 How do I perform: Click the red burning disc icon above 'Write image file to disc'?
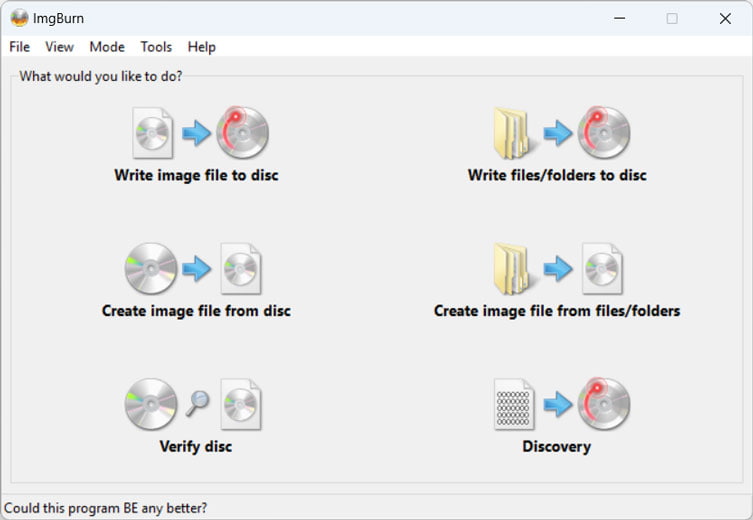click(x=243, y=133)
